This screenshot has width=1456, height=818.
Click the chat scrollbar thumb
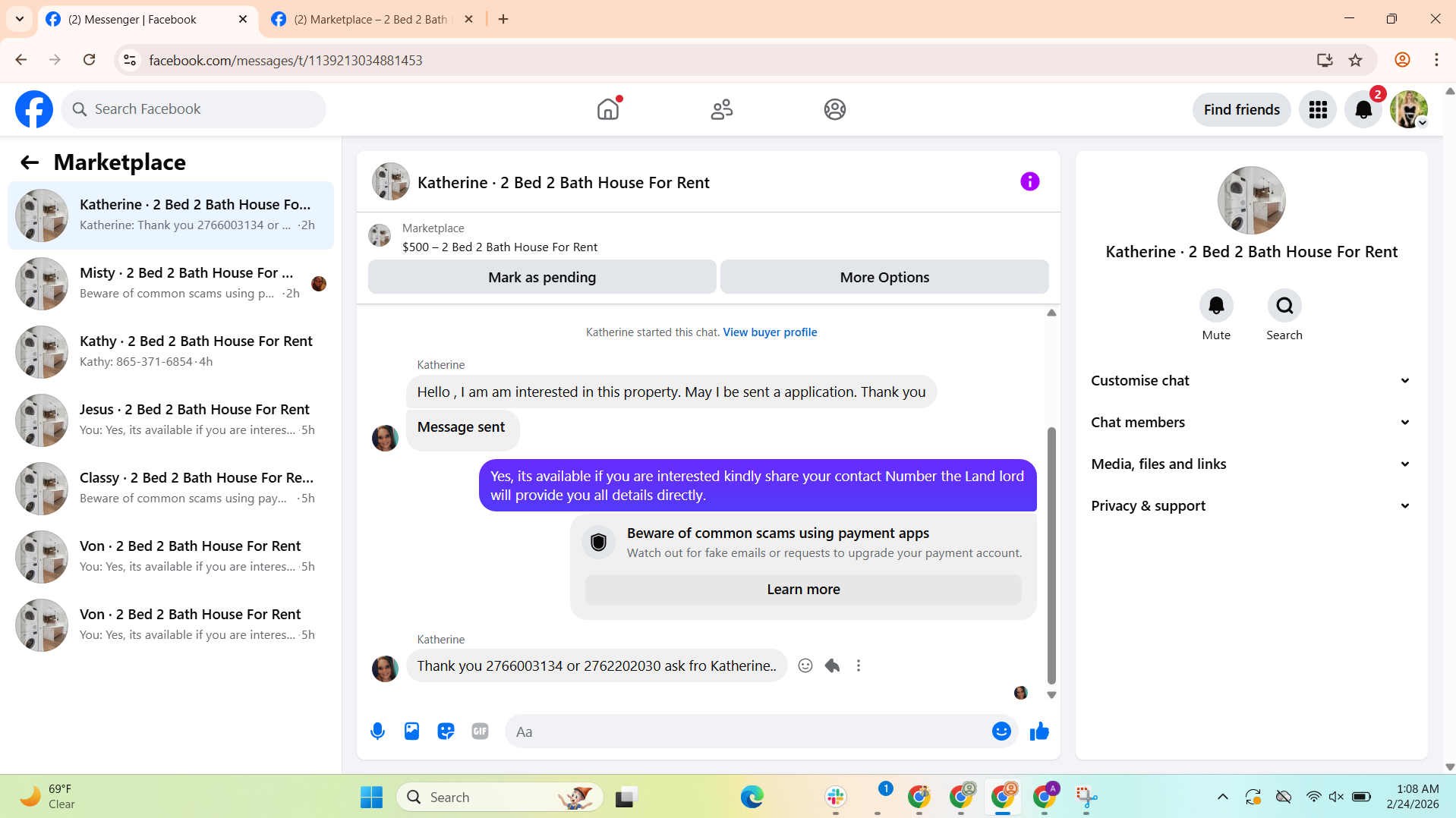pos(1051,555)
